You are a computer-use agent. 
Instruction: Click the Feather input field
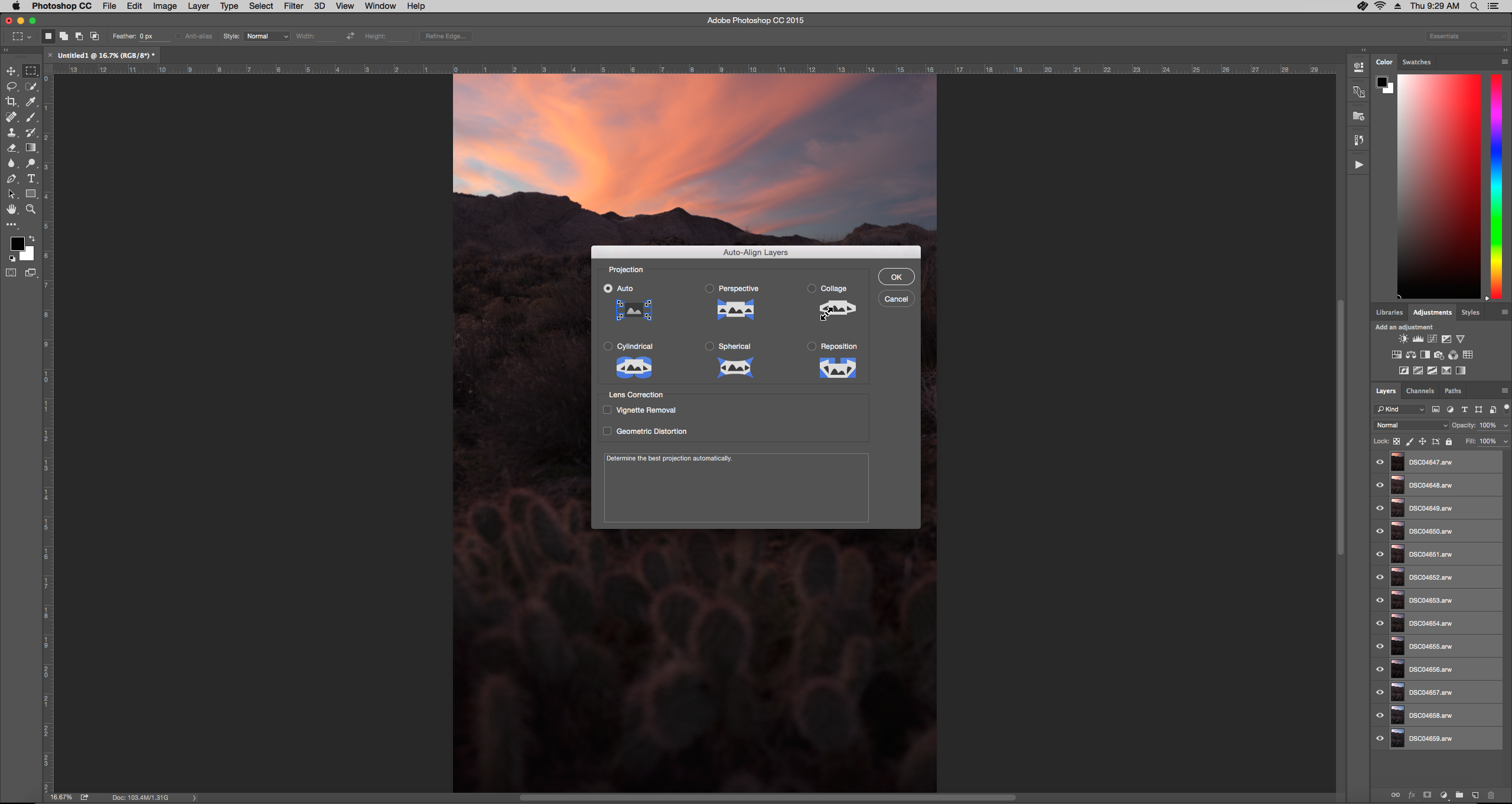coord(154,36)
